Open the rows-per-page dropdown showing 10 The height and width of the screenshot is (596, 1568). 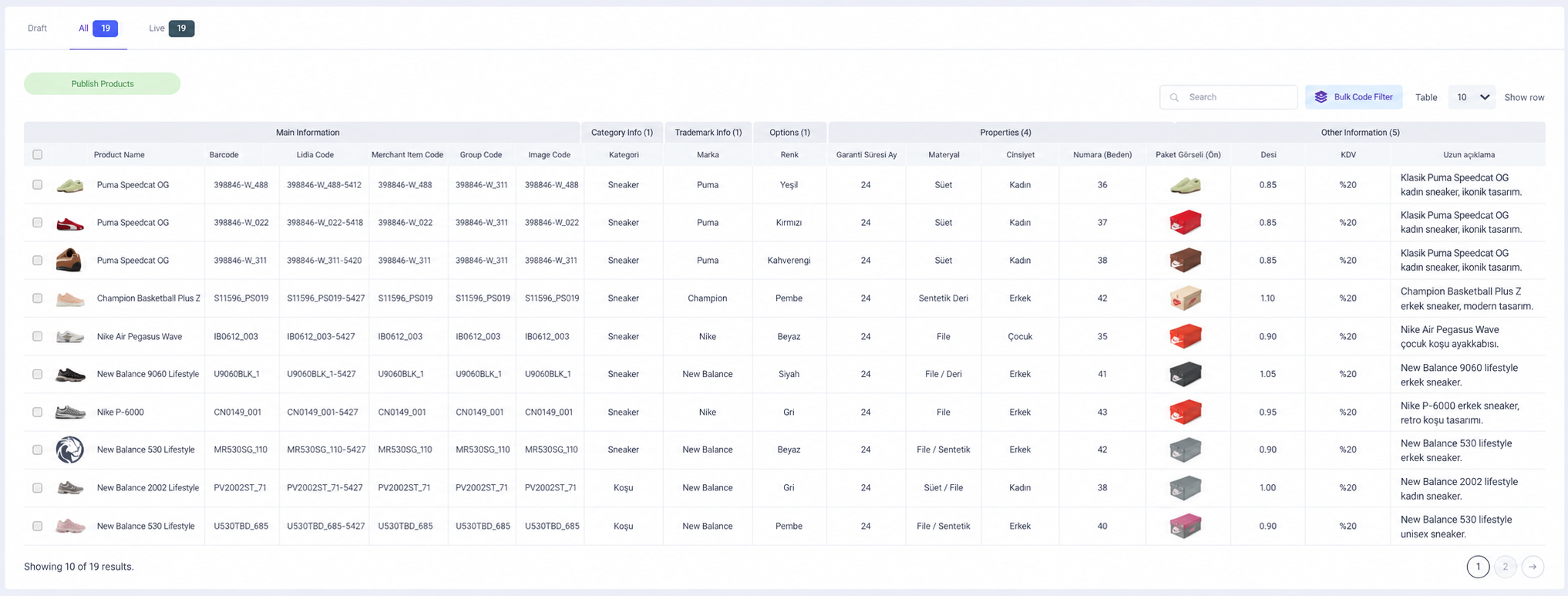click(1472, 97)
